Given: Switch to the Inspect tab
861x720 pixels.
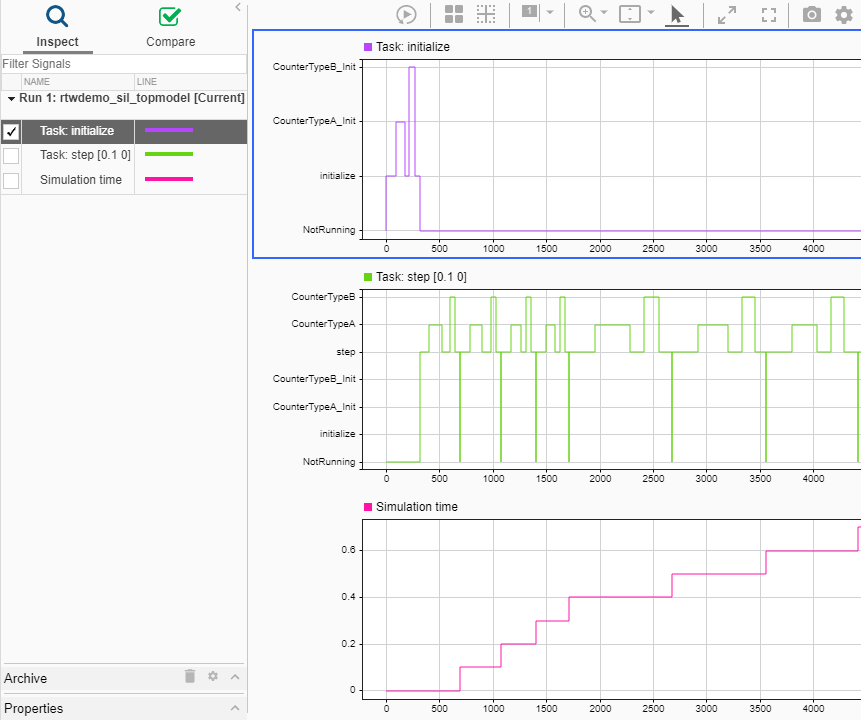Looking at the screenshot, I should (57, 27).
